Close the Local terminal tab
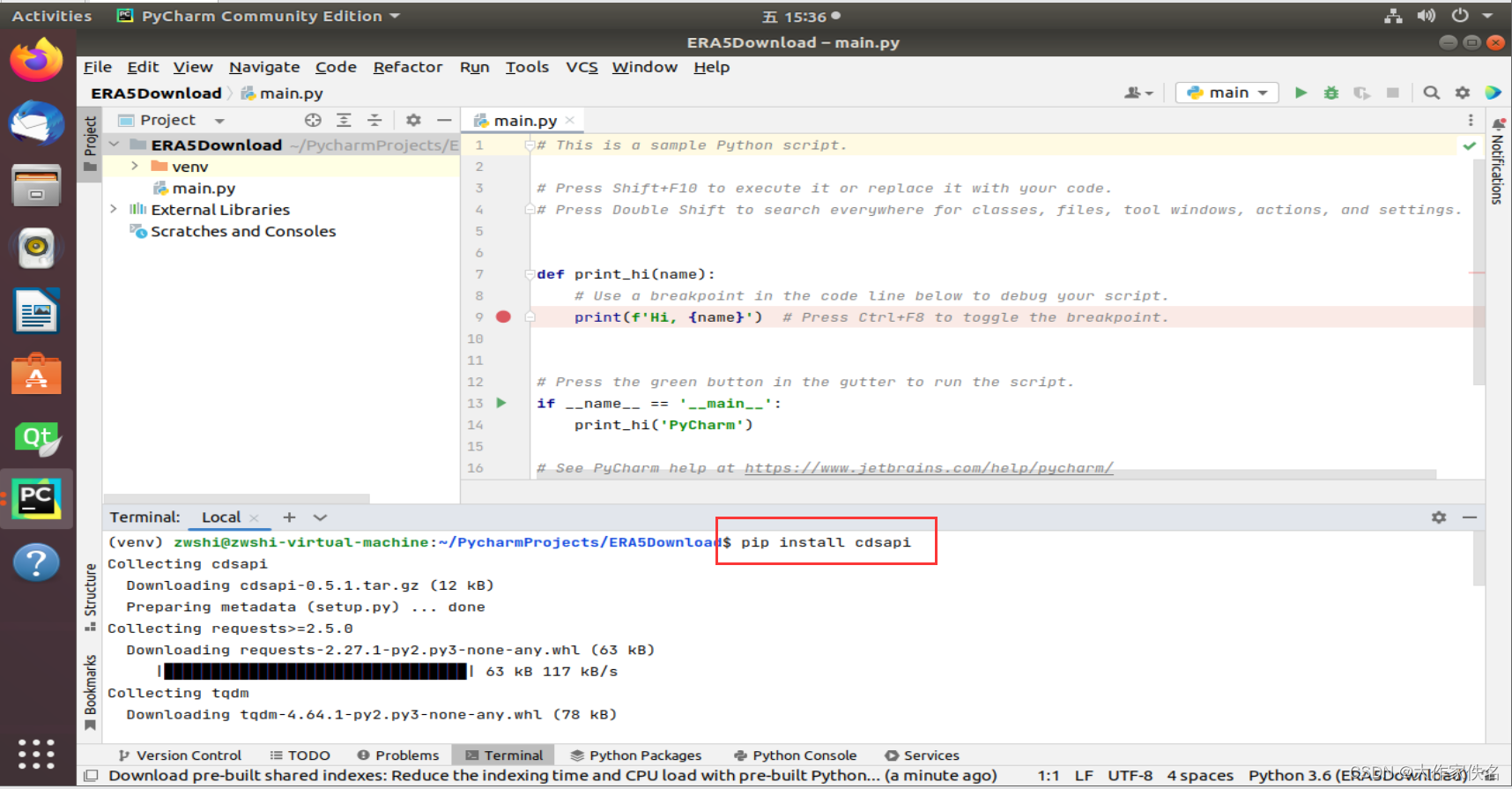 (254, 518)
